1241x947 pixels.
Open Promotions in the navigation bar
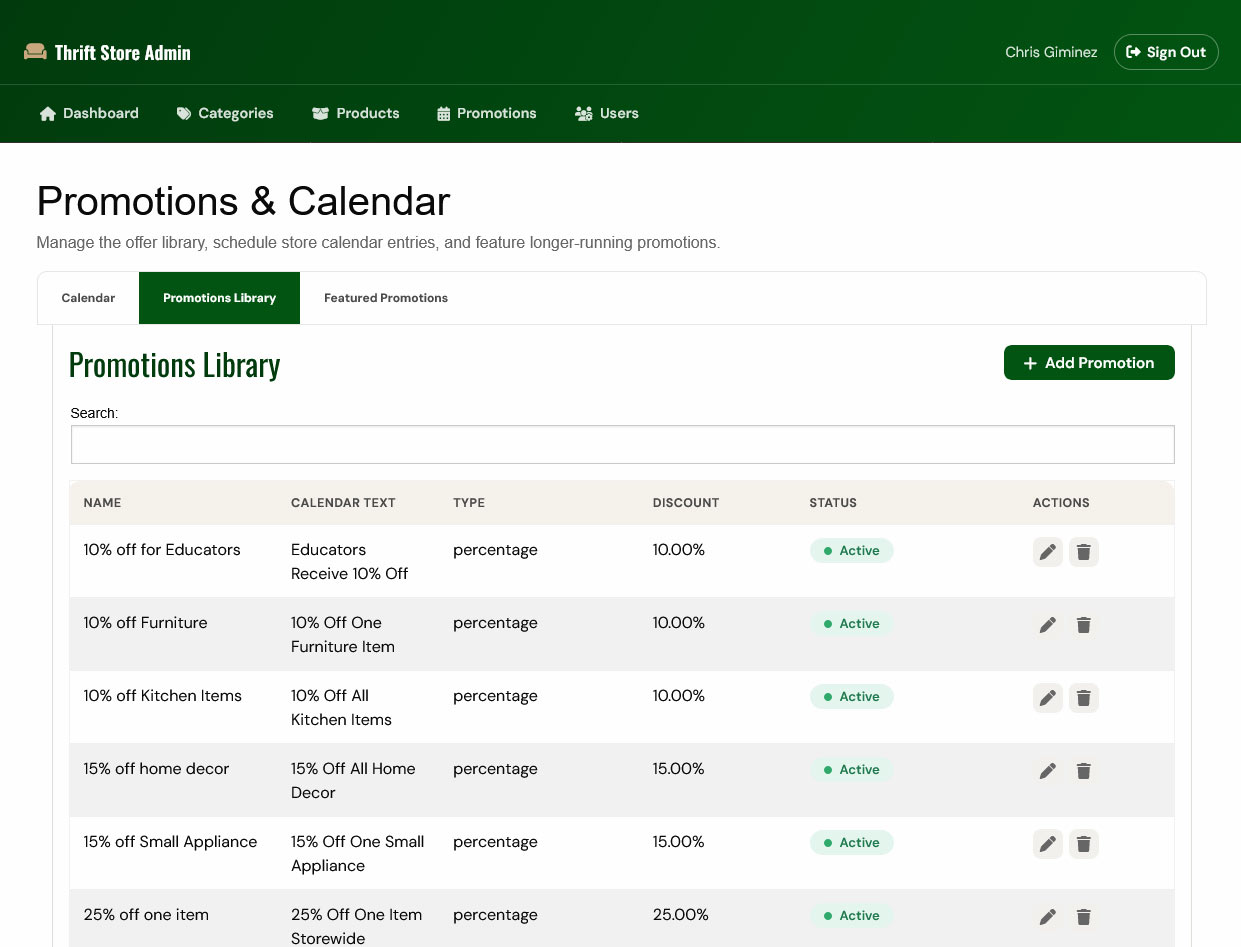click(487, 113)
